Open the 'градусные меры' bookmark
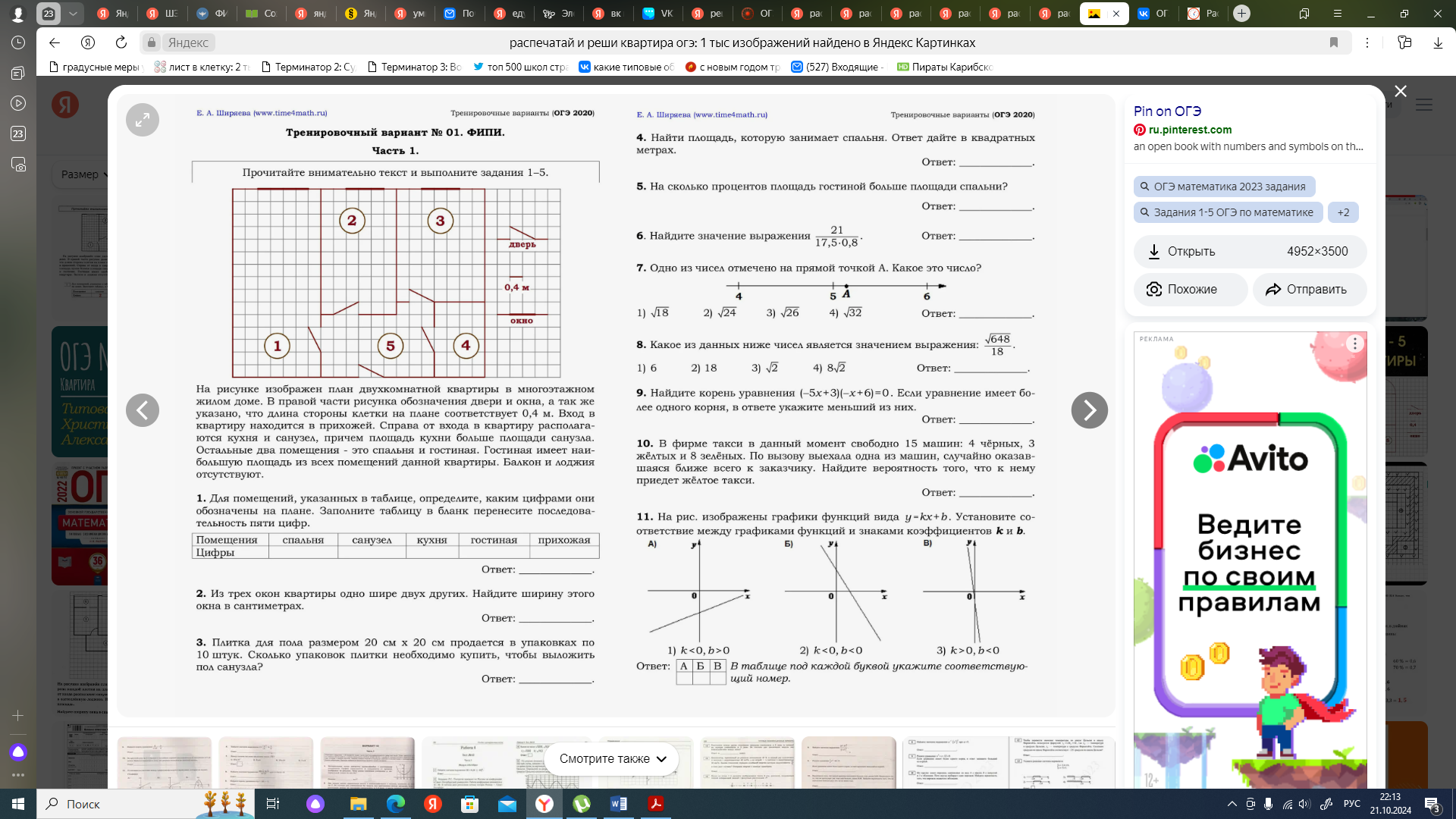Image resolution: width=1456 pixels, height=819 pixels. tap(95, 67)
